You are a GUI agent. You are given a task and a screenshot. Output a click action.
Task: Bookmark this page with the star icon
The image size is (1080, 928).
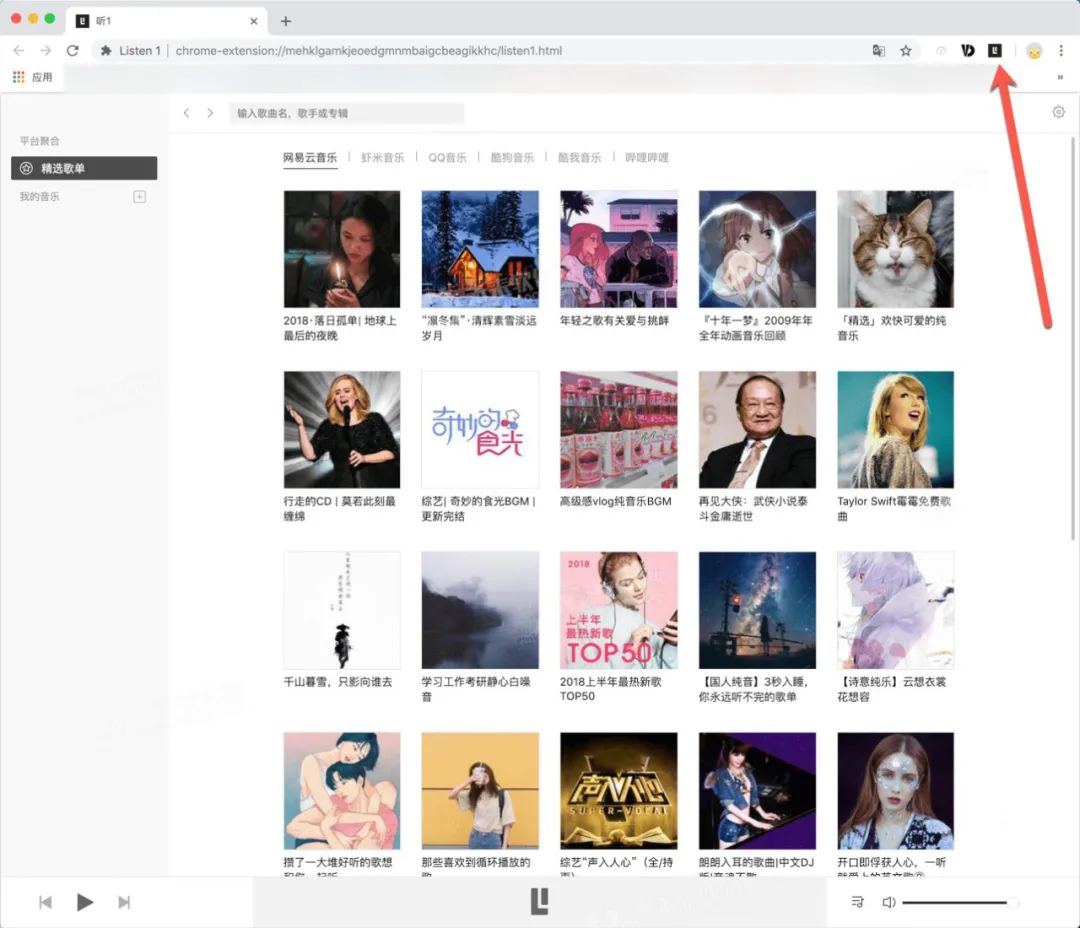coord(906,50)
